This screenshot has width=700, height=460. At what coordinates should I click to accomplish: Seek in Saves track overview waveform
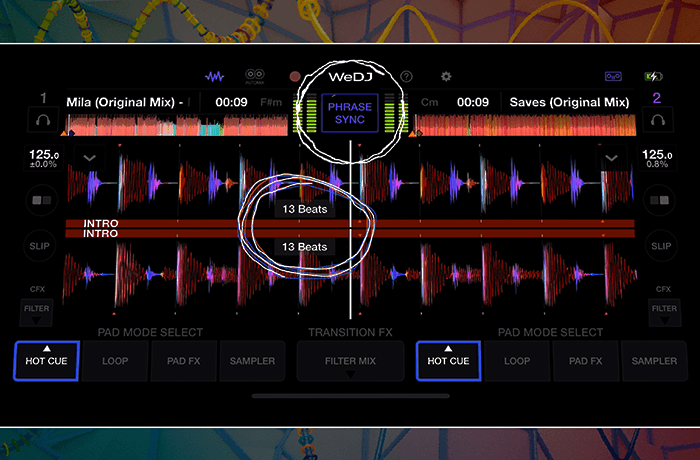[x=525, y=125]
